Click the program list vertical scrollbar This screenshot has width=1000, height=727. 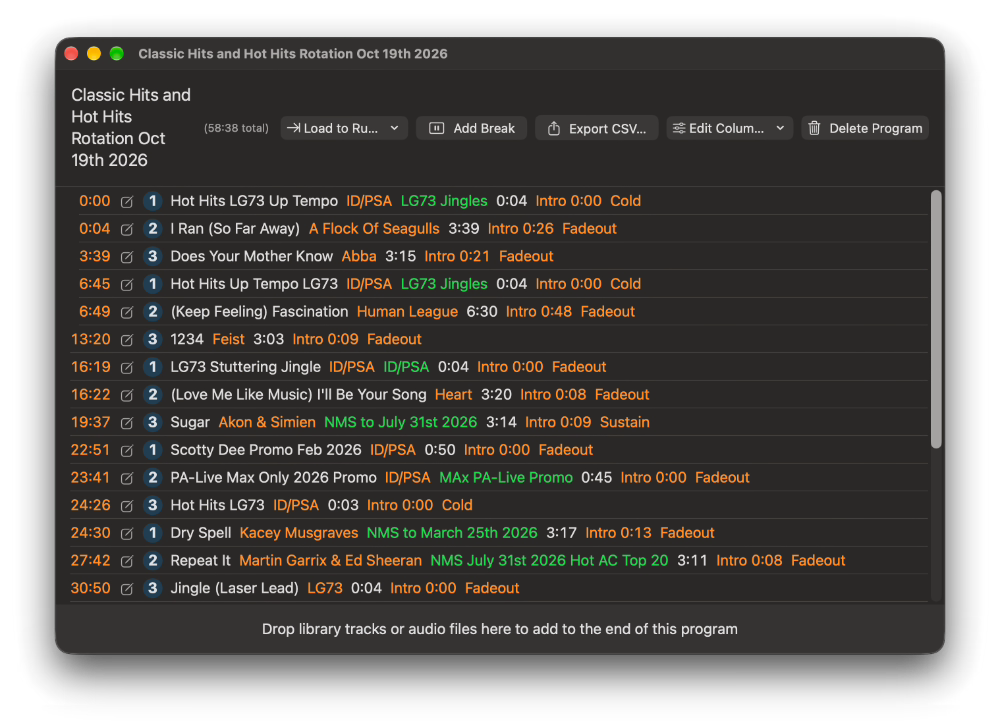point(936,319)
